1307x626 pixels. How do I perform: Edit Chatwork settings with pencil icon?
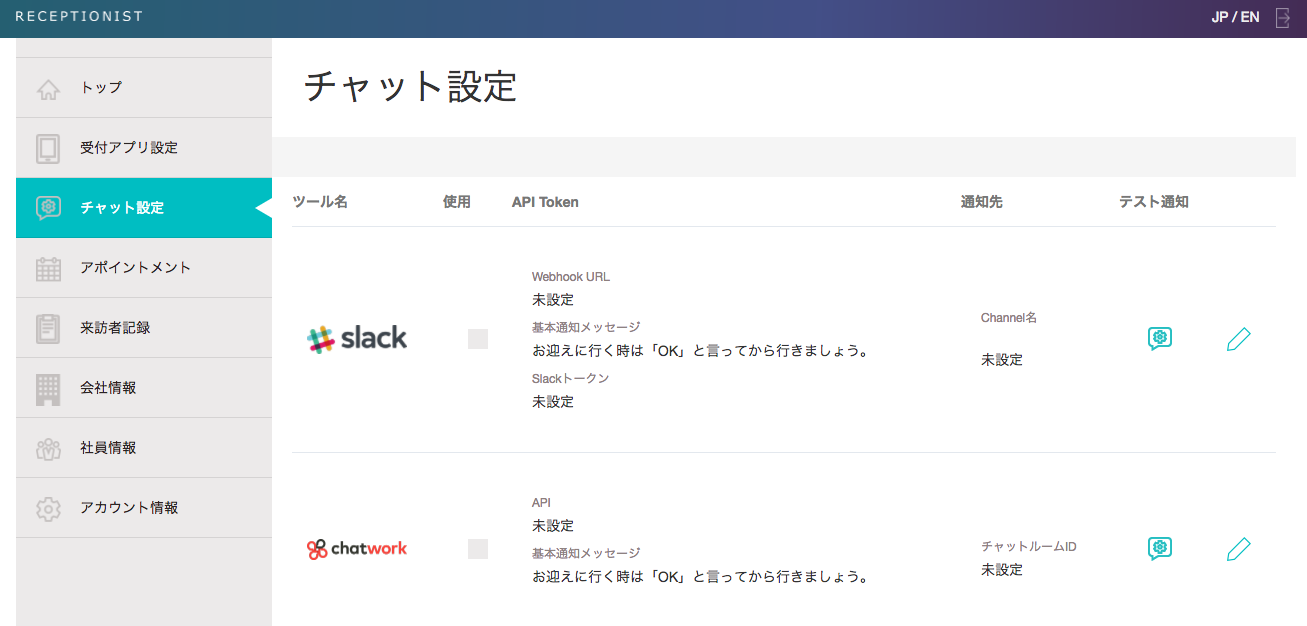pyautogui.click(x=1238, y=549)
